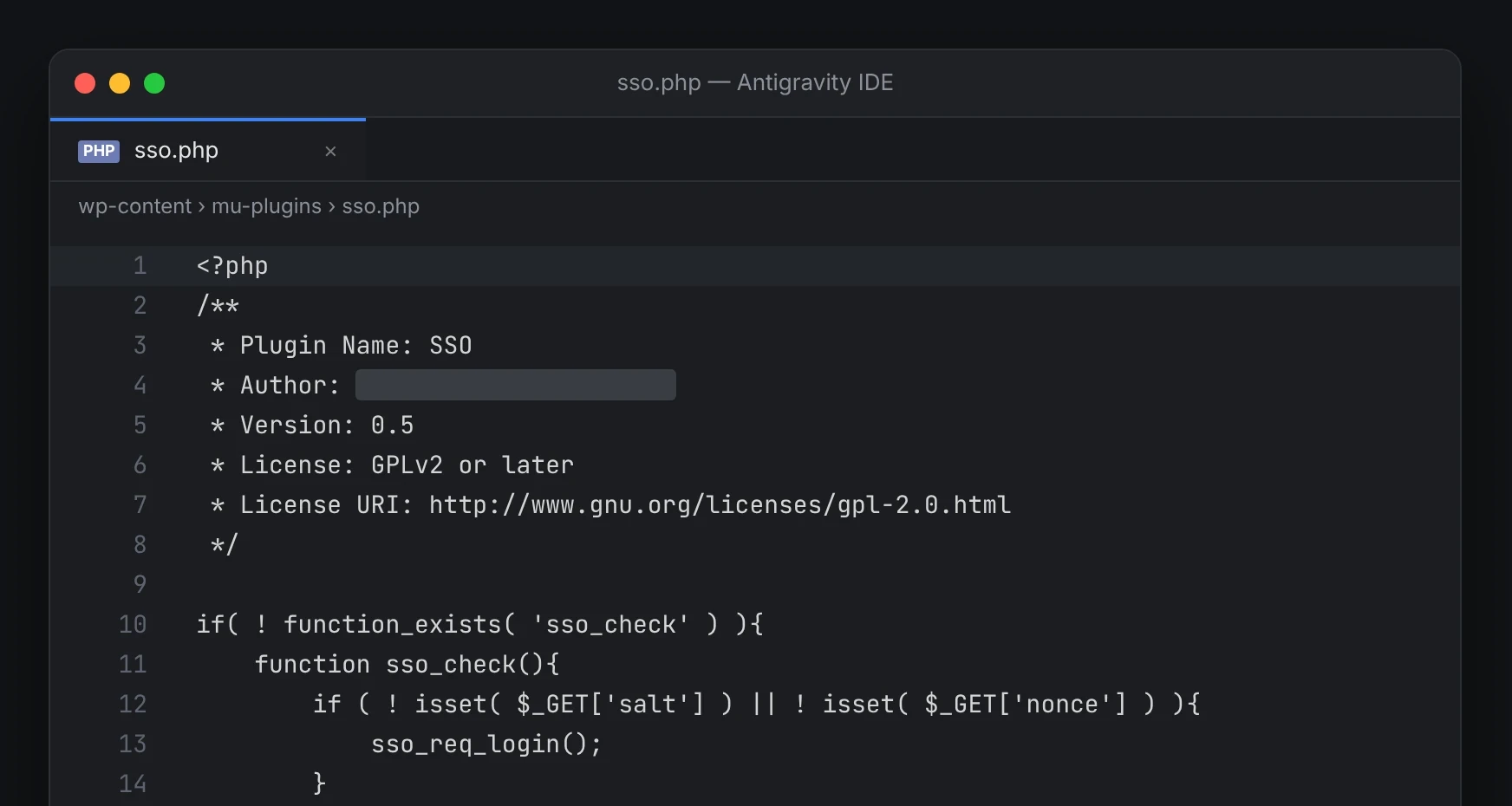The image size is (1512, 806).
Task: Click the closing '*/' comment marker
Action: point(225,544)
